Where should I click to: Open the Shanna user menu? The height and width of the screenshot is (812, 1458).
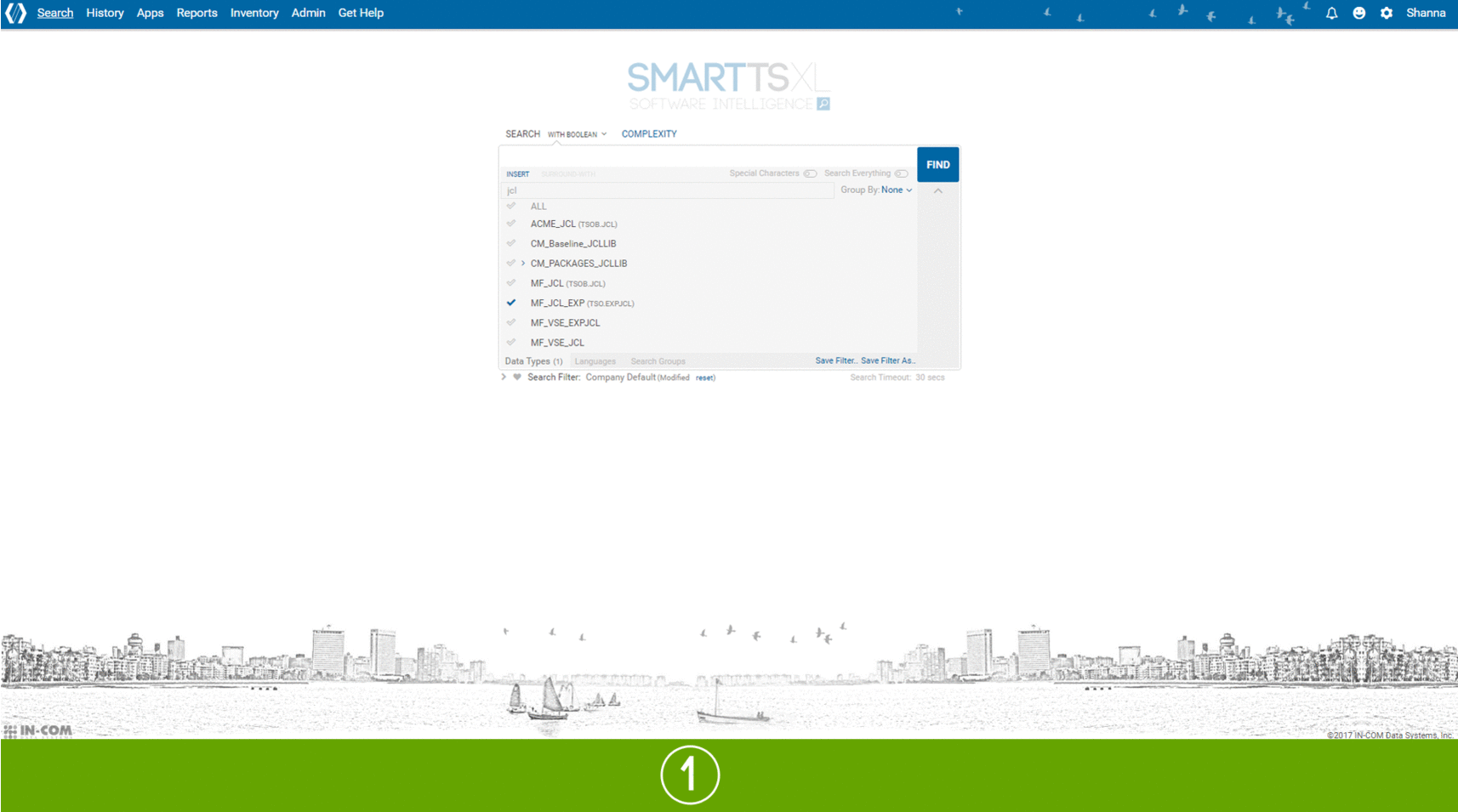pos(1426,13)
